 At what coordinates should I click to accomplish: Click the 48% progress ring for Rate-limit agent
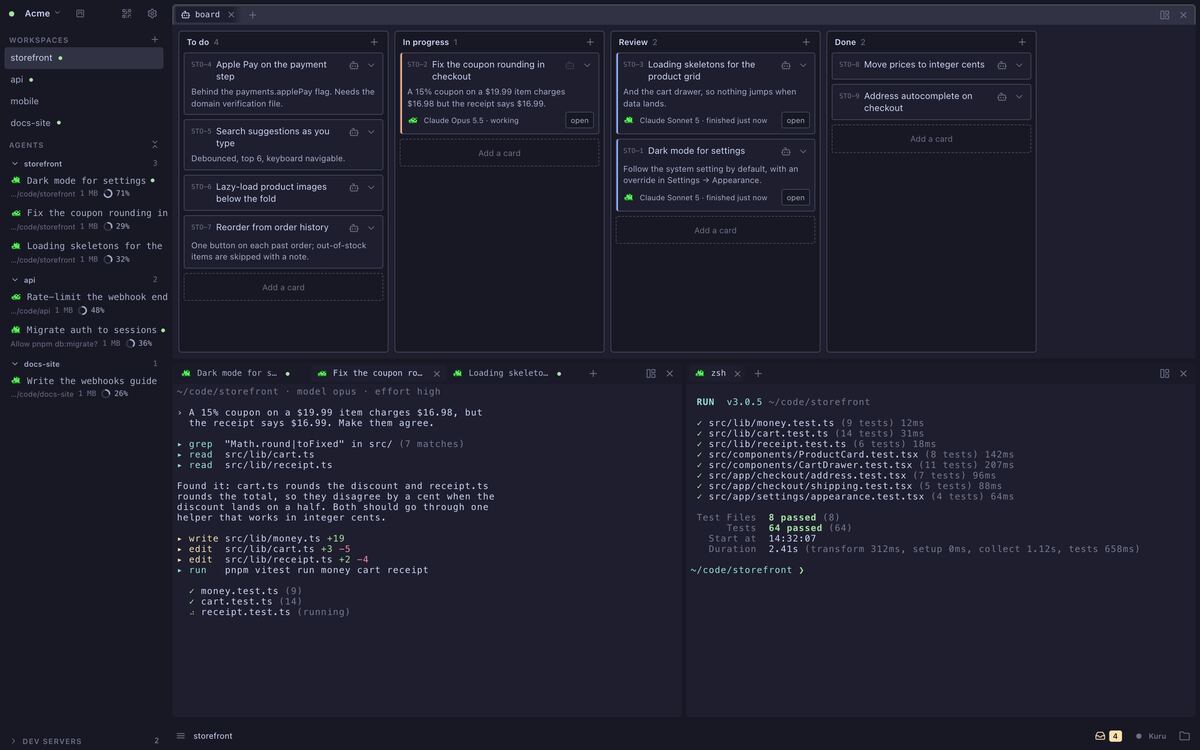coord(83,310)
